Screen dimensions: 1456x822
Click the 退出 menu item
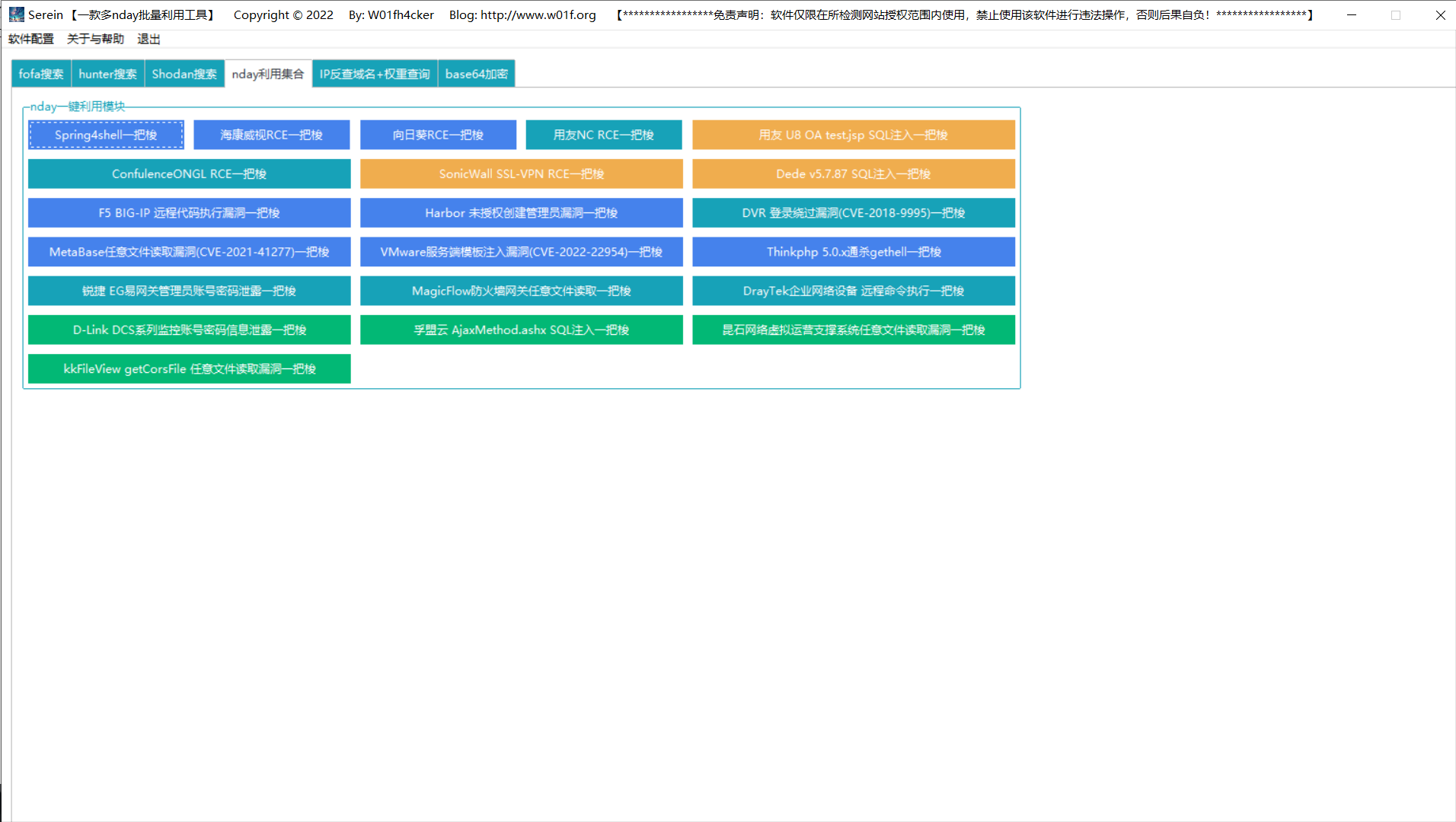(148, 39)
